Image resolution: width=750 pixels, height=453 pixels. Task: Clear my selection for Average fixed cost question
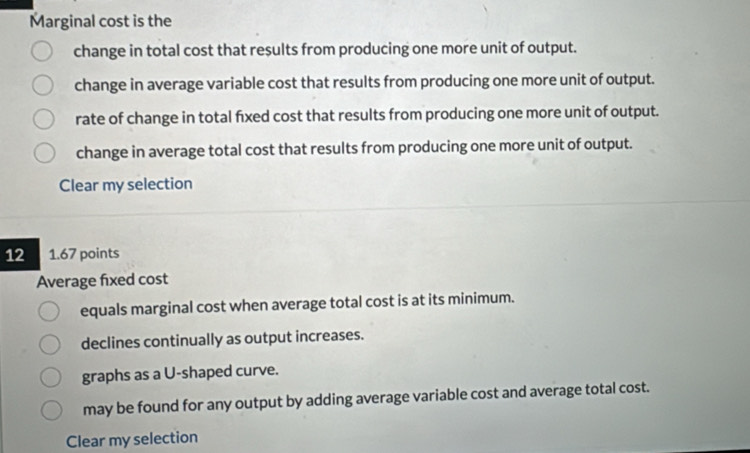132,438
